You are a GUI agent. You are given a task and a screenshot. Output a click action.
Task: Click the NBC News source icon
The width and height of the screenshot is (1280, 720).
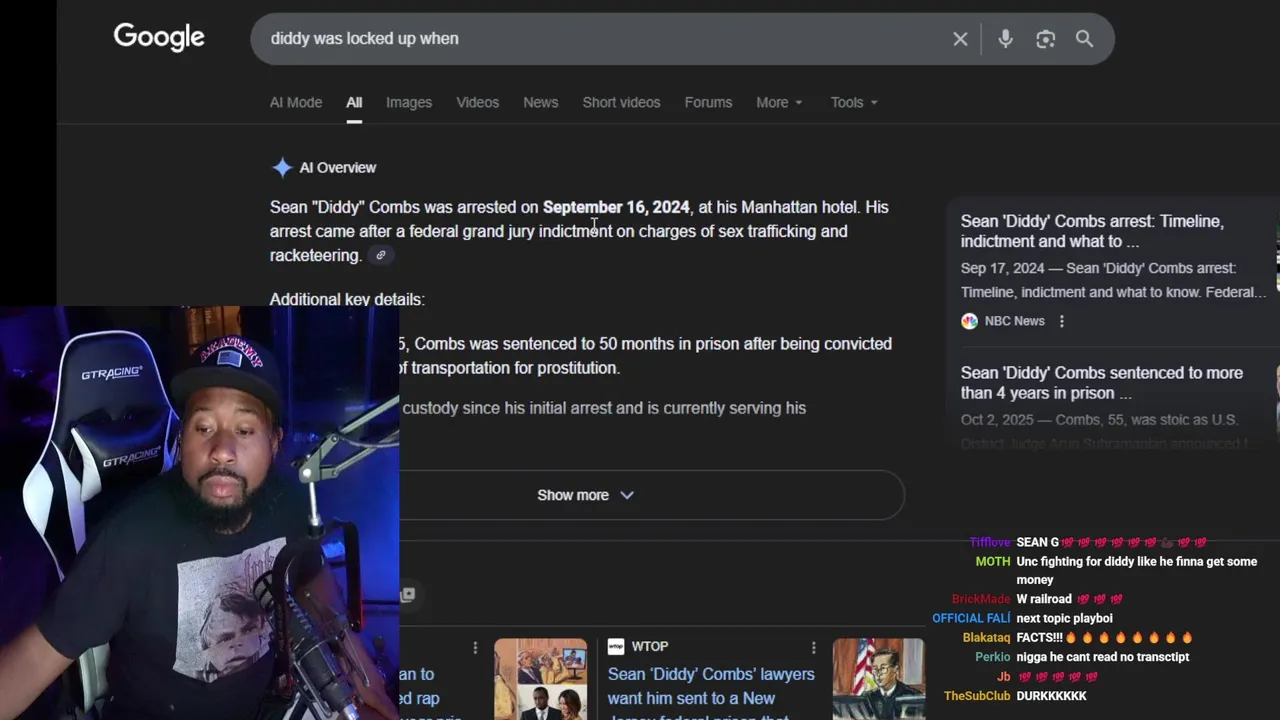[x=969, y=321]
